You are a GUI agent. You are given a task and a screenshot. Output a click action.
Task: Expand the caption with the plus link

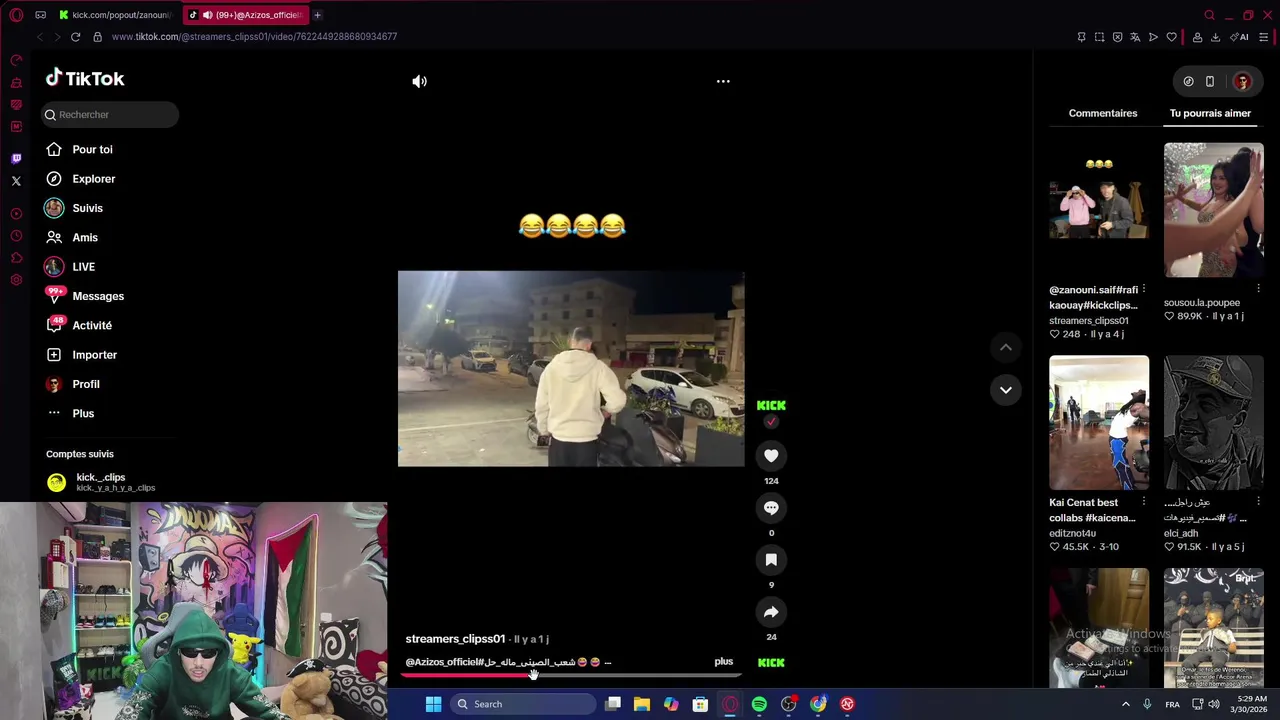(723, 662)
